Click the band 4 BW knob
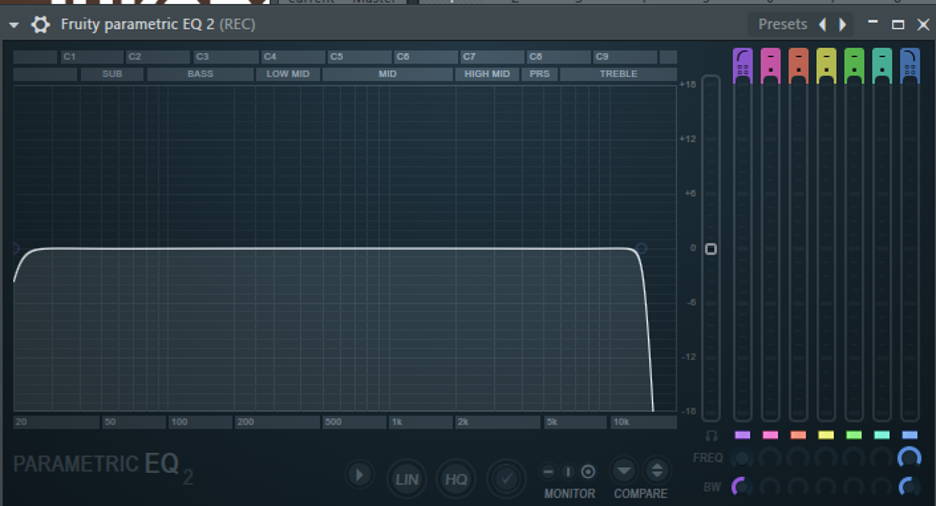The image size is (936, 506). pos(826,487)
